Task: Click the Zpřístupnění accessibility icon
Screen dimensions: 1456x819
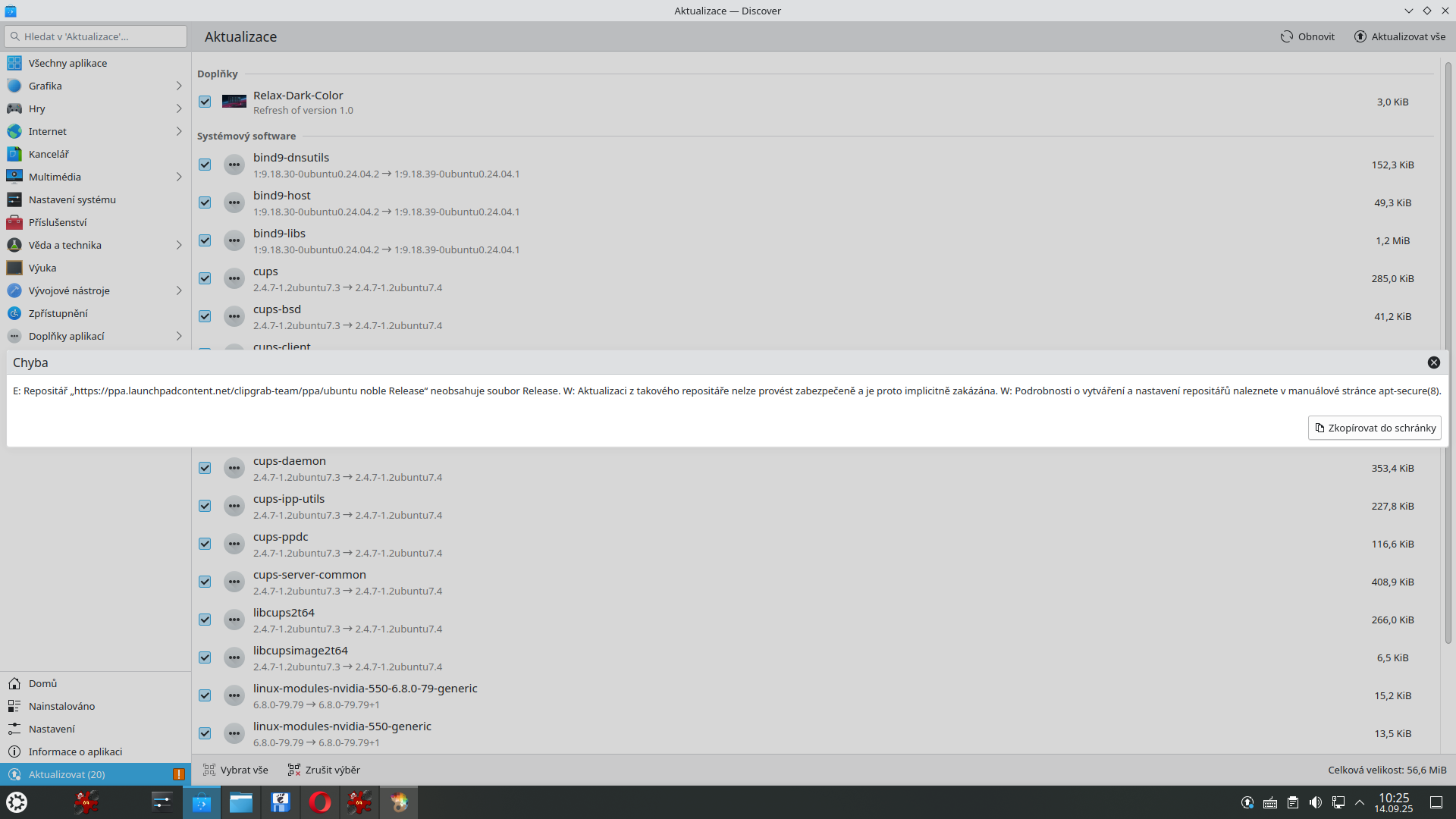Action: pyautogui.click(x=14, y=313)
